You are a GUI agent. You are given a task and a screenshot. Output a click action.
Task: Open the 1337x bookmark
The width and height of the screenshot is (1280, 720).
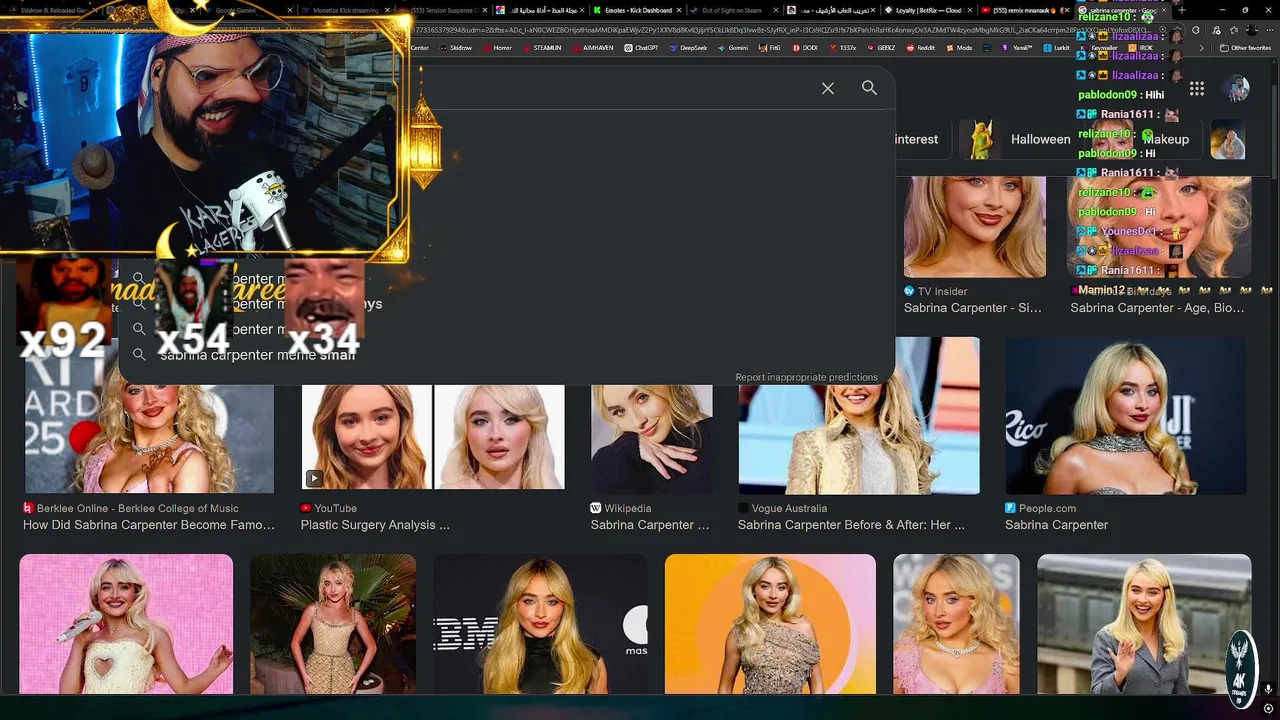point(842,47)
